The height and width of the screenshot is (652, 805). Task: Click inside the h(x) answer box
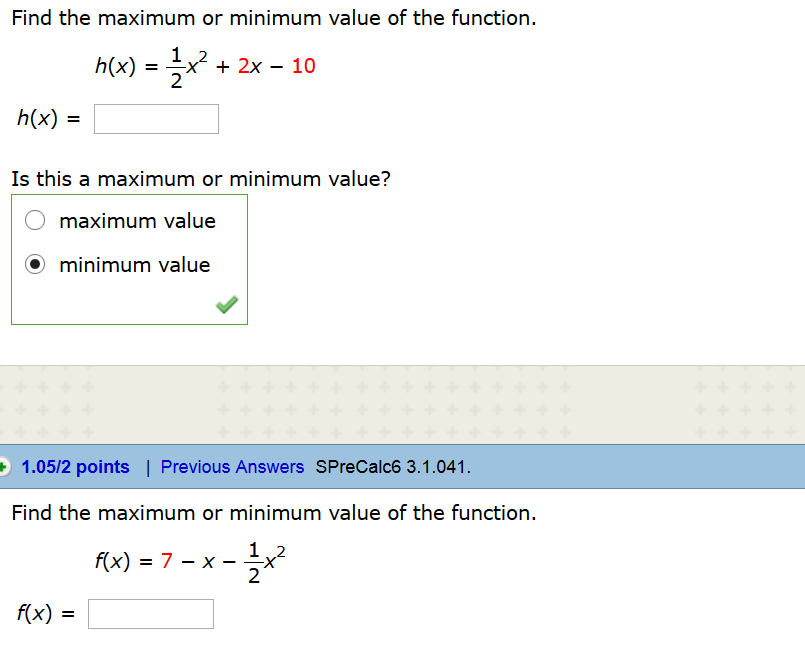pos(156,118)
